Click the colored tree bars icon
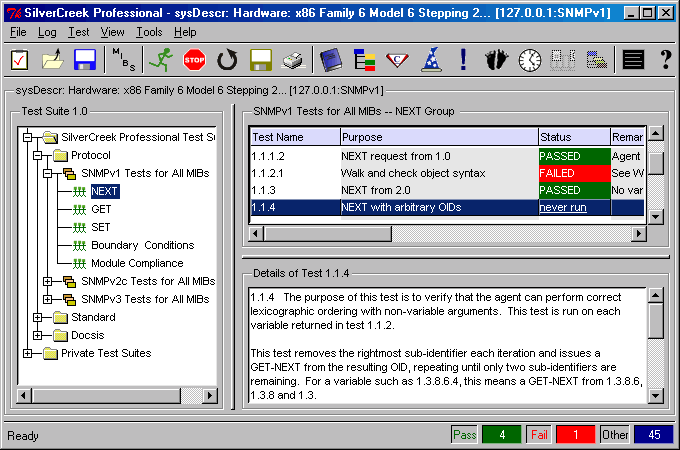Image resolution: width=680 pixels, height=450 pixels. 364,60
